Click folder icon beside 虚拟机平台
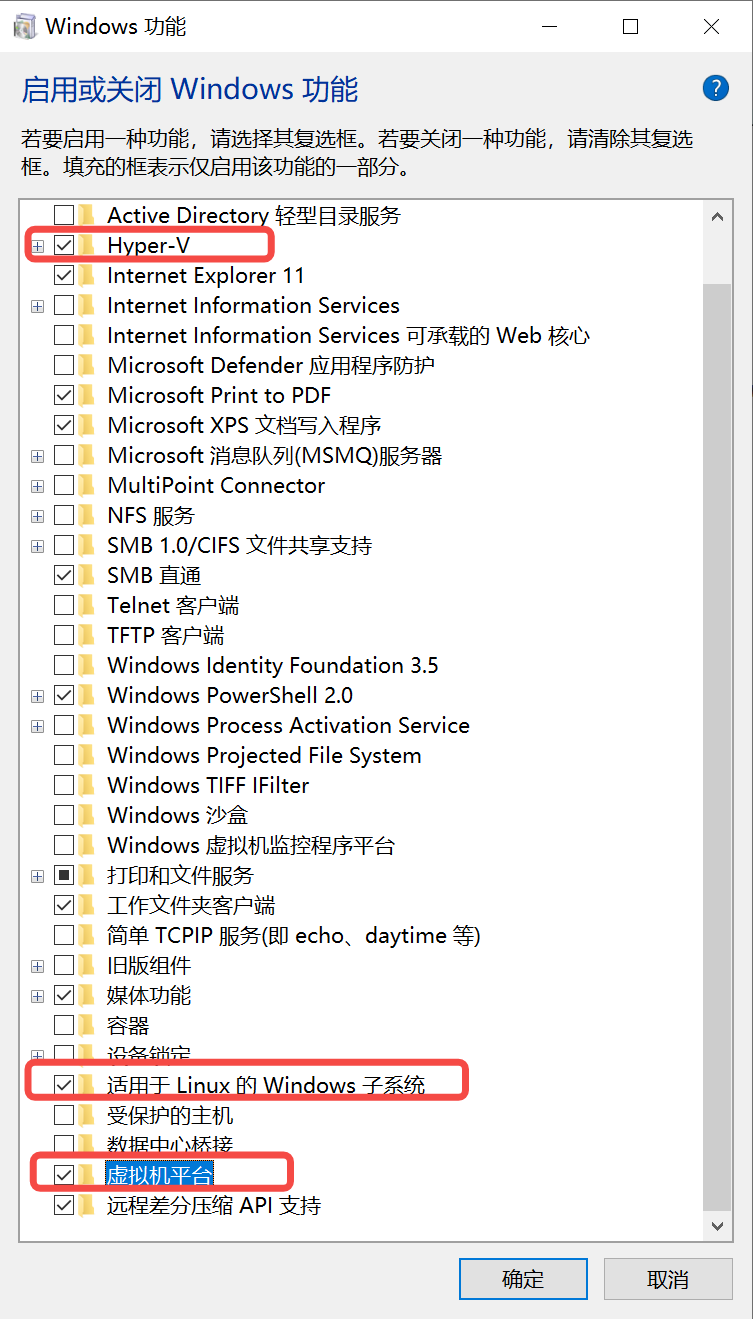The width and height of the screenshot is (753, 1319). click(x=88, y=1175)
